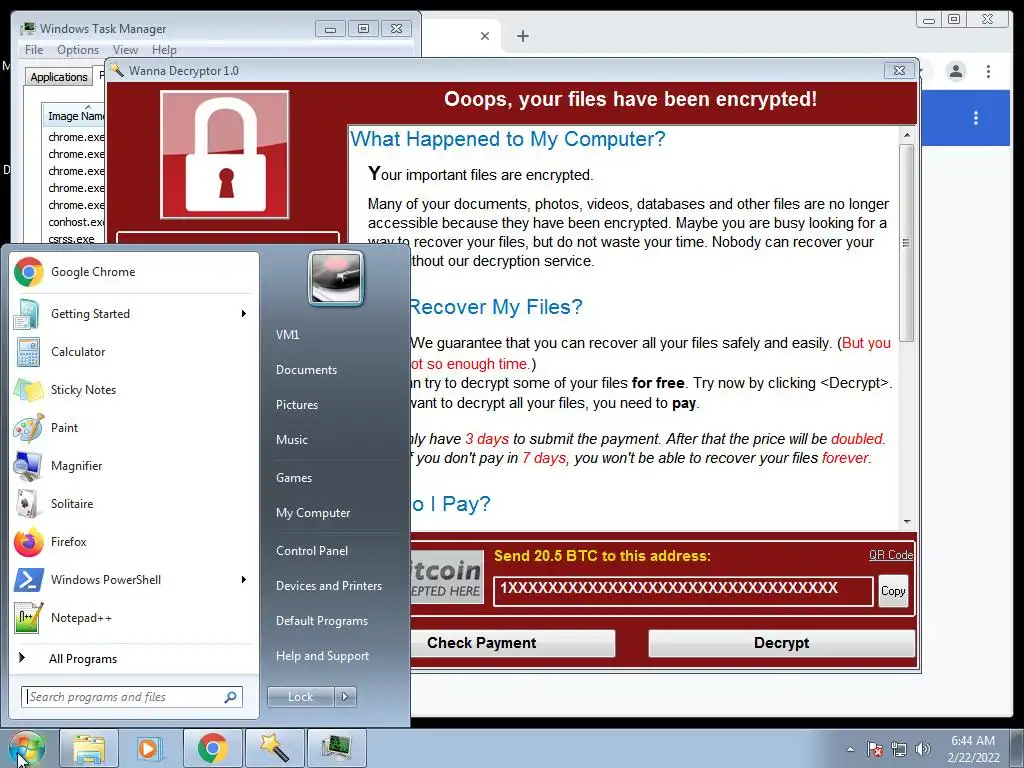1024x768 pixels.
Task: Open the blue panel three-dot menu
Action: click(976, 118)
